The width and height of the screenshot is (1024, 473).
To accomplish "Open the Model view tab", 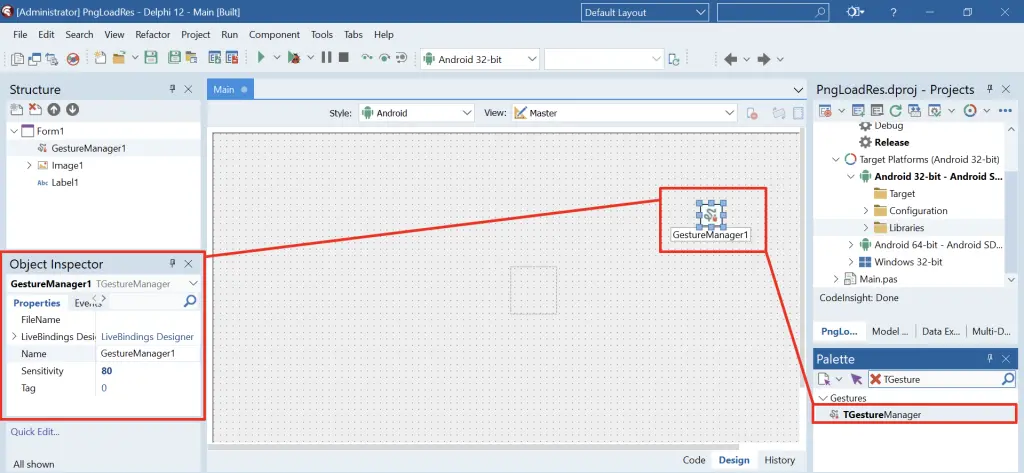I will tap(890, 331).
